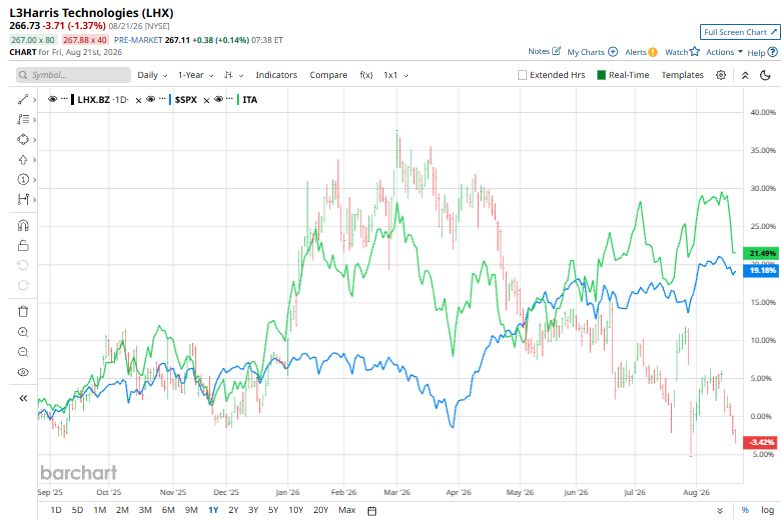Remove the $SPX comparison with its X
The height and width of the screenshot is (522, 782).
(206, 100)
